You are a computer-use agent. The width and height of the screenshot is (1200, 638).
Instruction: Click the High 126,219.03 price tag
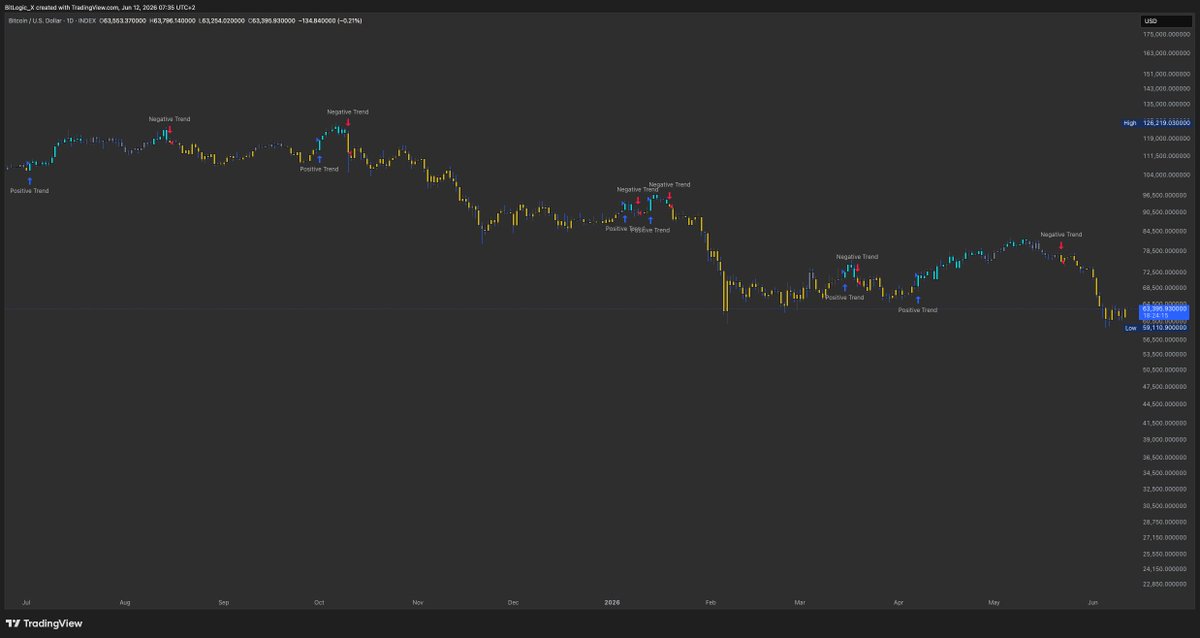click(x=1157, y=123)
